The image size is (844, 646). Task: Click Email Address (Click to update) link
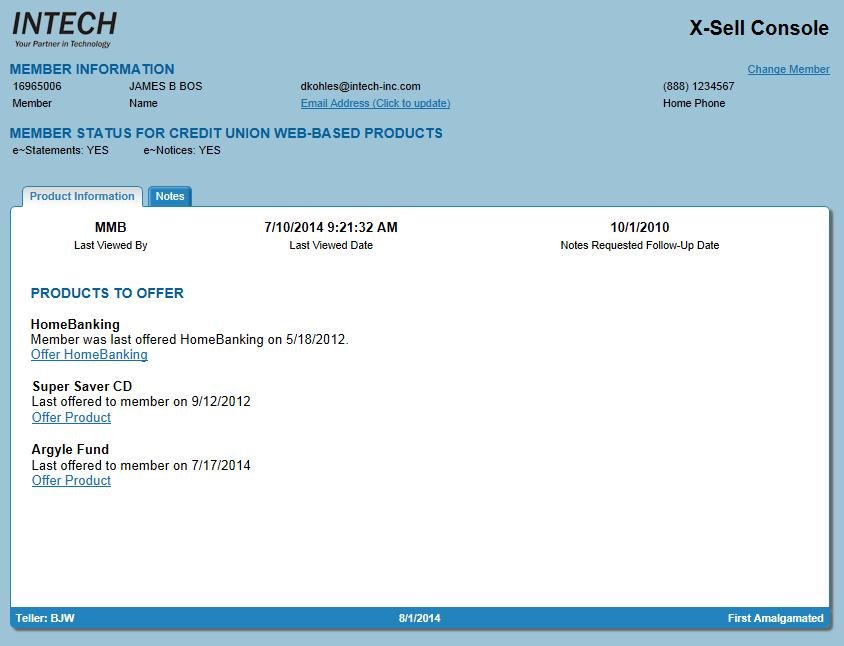click(375, 104)
